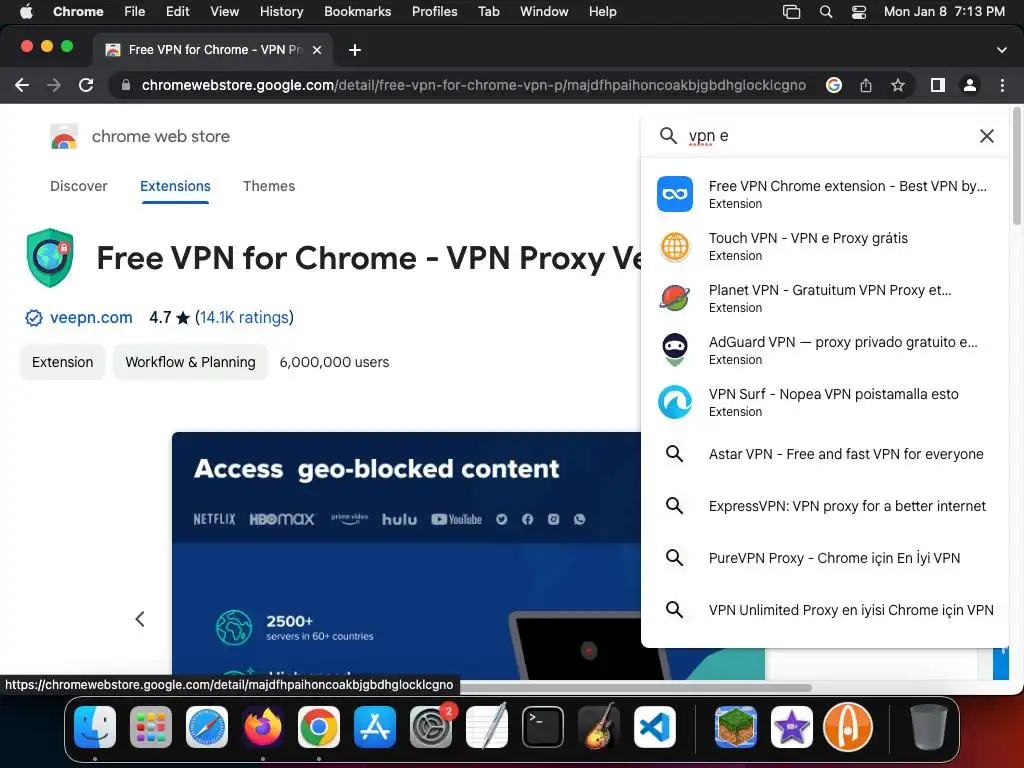This screenshot has height=768, width=1024.
Task: Open the Trash in the Dock
Action: pyautogui.click(x=929, y=727)
